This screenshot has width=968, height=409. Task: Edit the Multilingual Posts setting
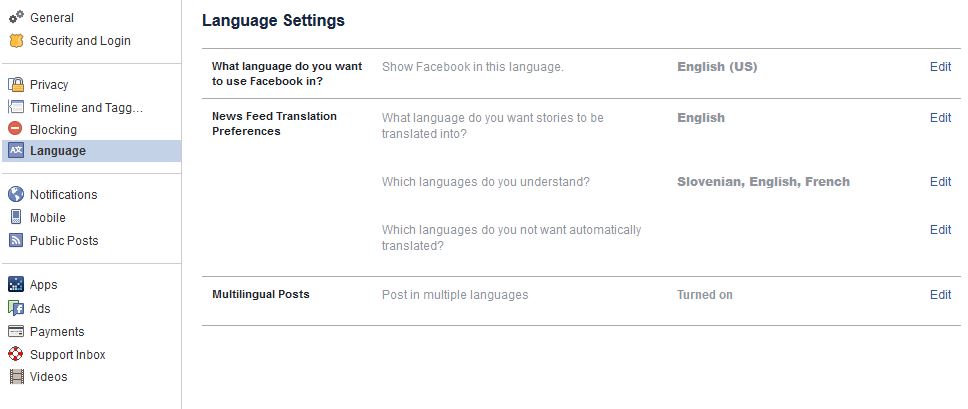(x=940, y=295)
